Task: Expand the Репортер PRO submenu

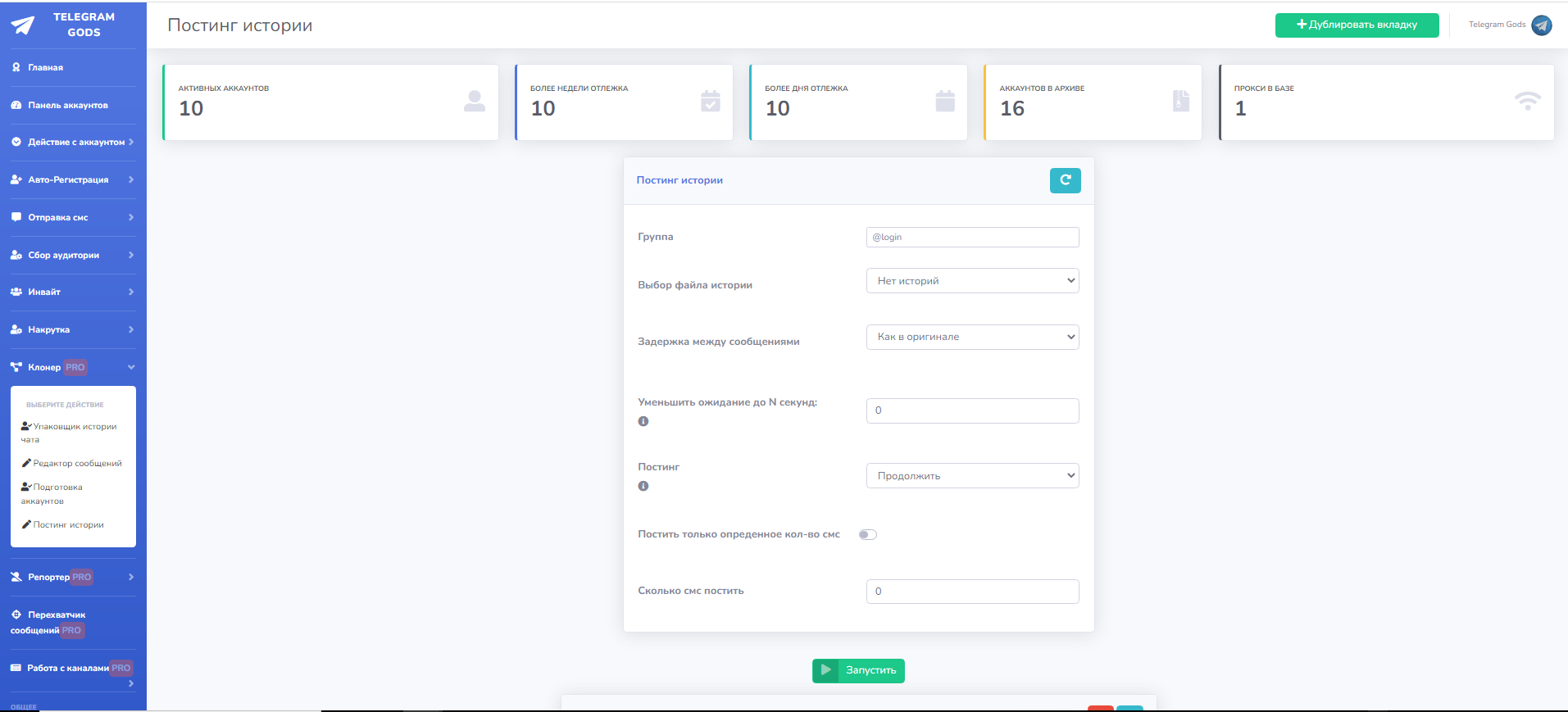Action: tap(73, 577)
